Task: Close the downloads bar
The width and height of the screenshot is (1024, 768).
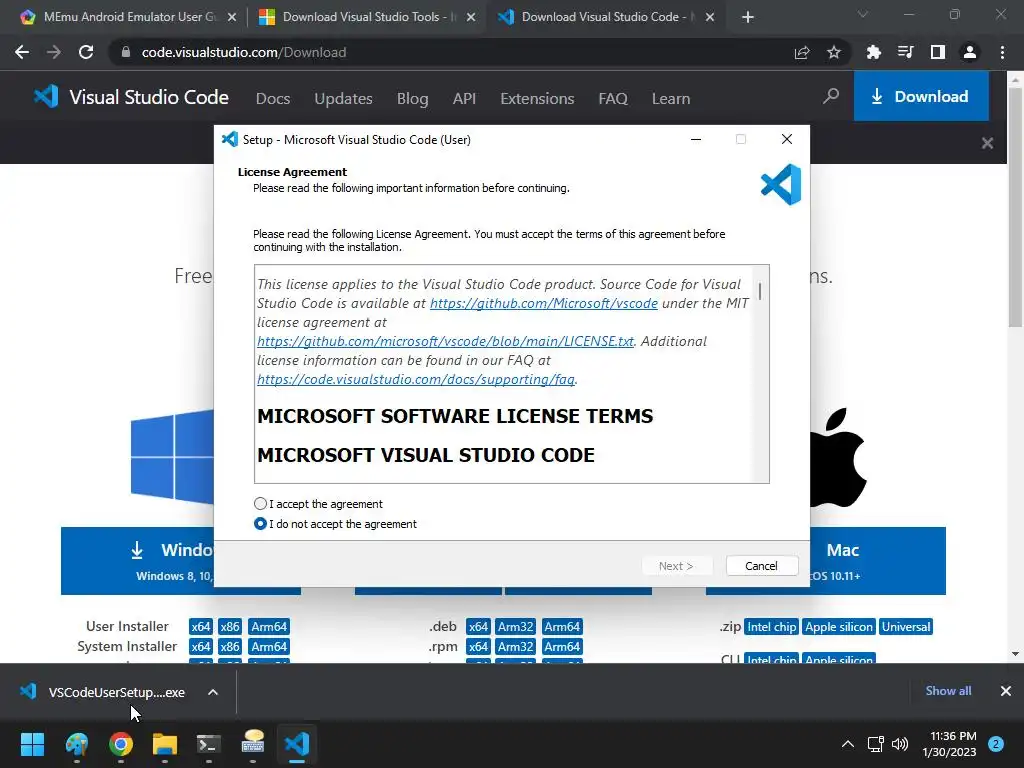Action: (x=1006, y=690)
